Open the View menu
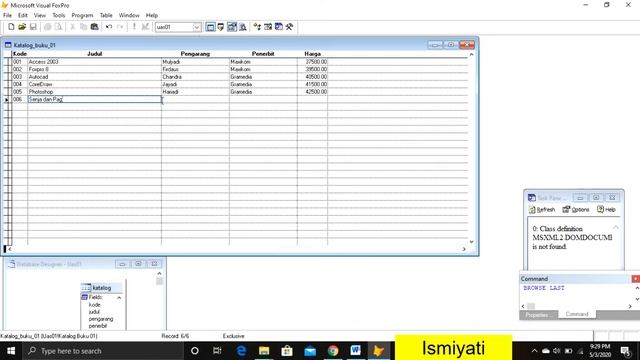Viewport: 640px width, 360px height. coord(40,16)
